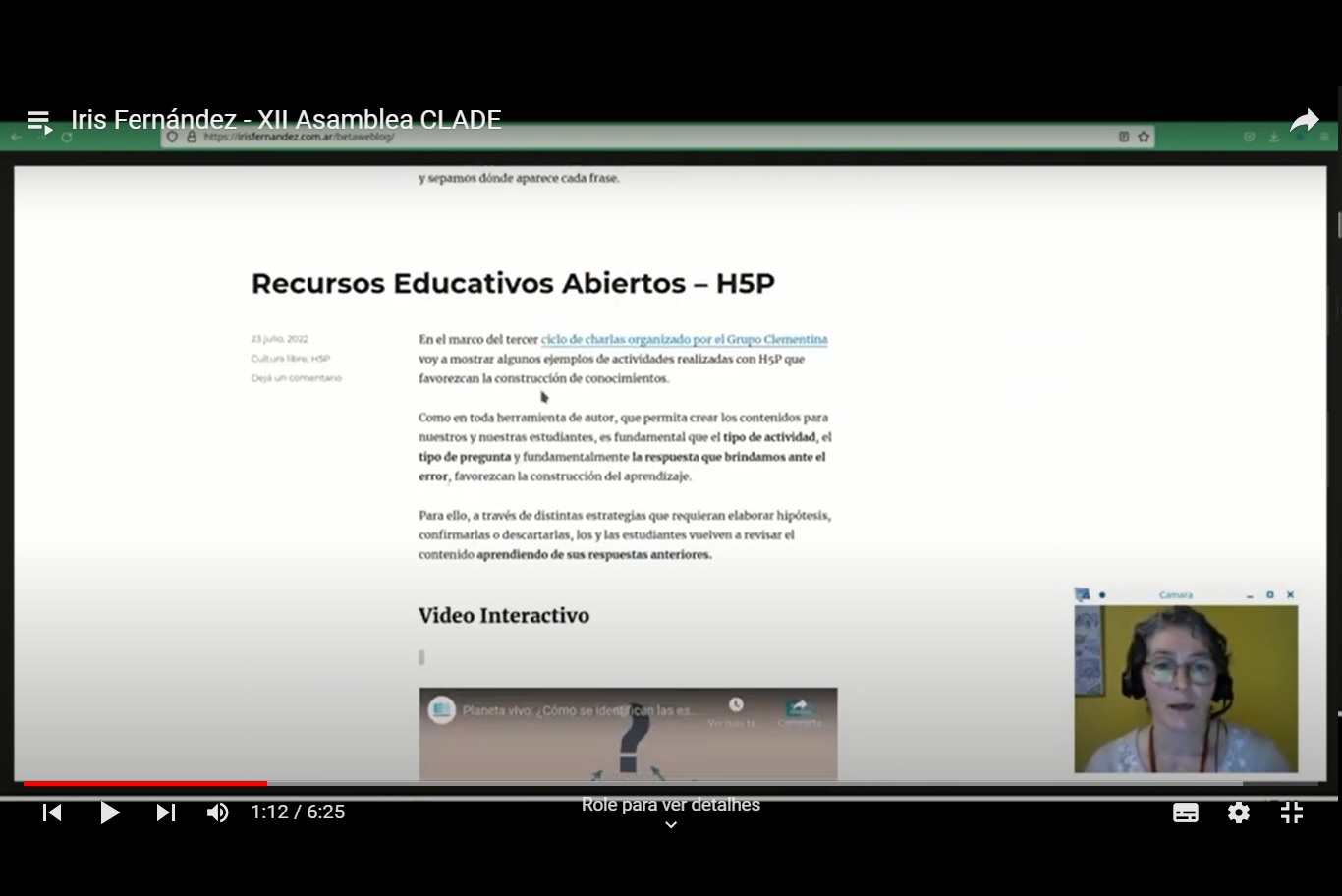Image resolution: width=1342 pixels, height=896 pixels.
Task: Open the hamburger menu beside the video title
Action: (x=39, y=119)
